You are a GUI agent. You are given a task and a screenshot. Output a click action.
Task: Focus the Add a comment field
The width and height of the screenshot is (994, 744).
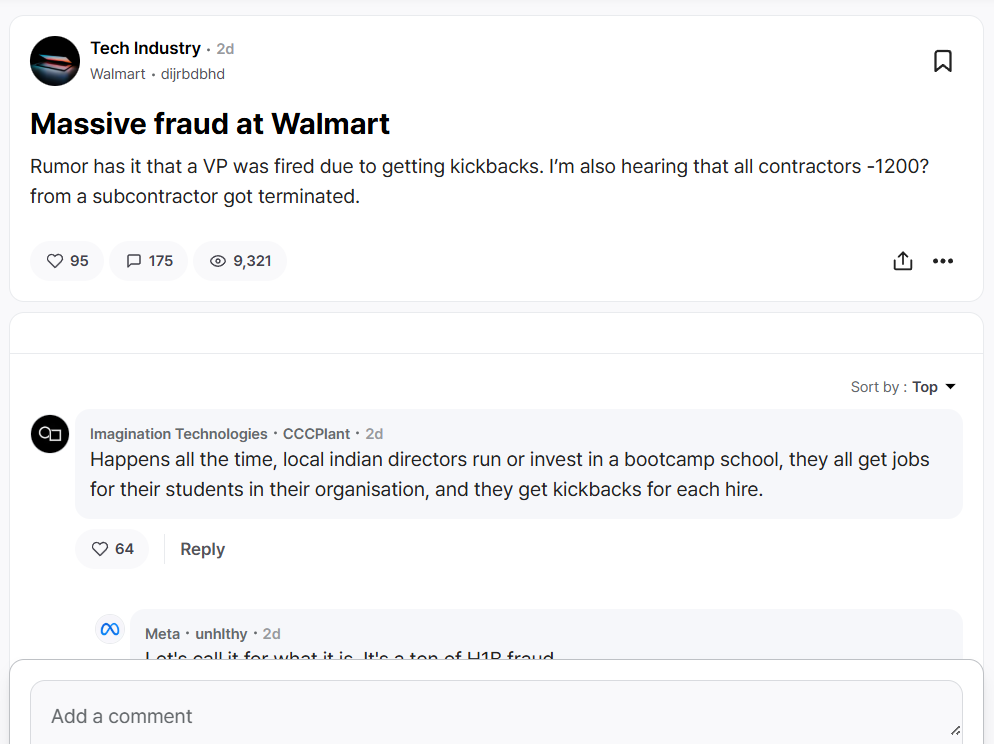(x=495, y=716)
